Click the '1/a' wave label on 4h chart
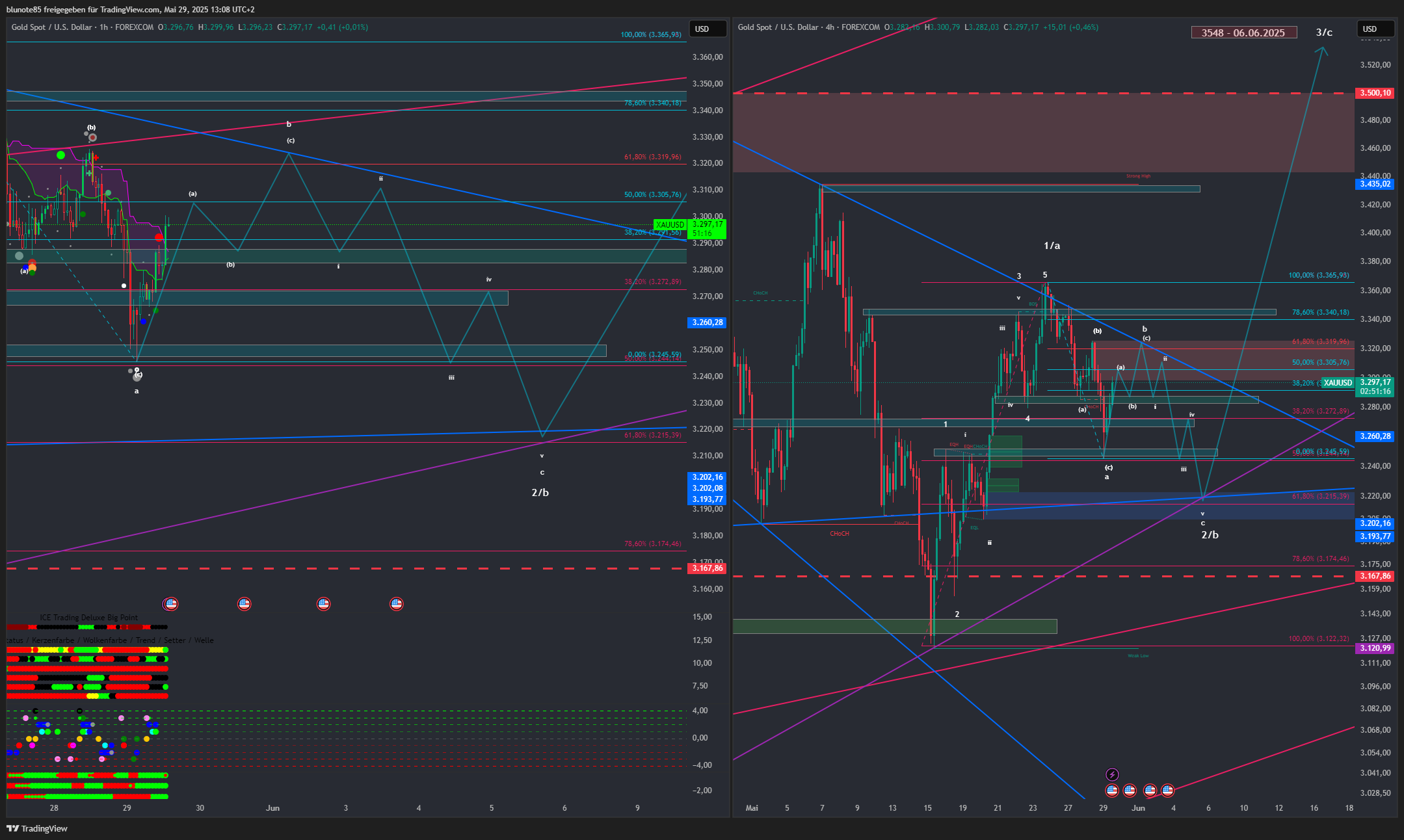 pos(1052,246)
